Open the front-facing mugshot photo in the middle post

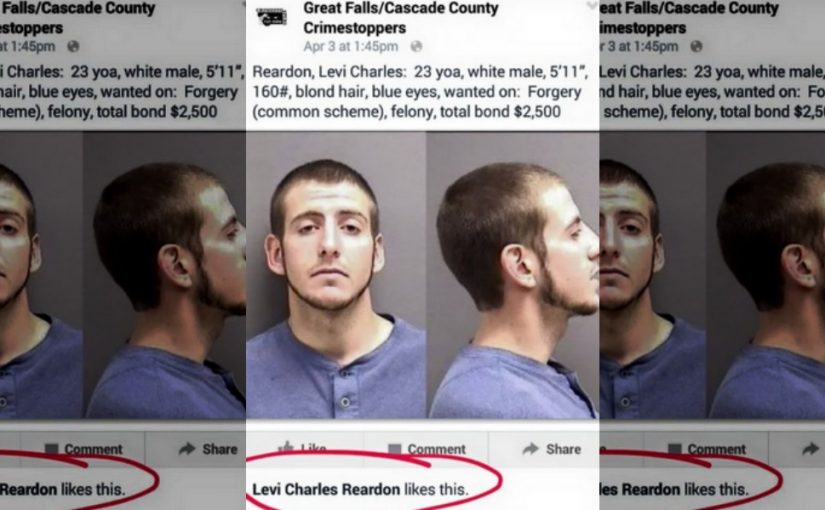pyautogui.click(x=336, y=275)
